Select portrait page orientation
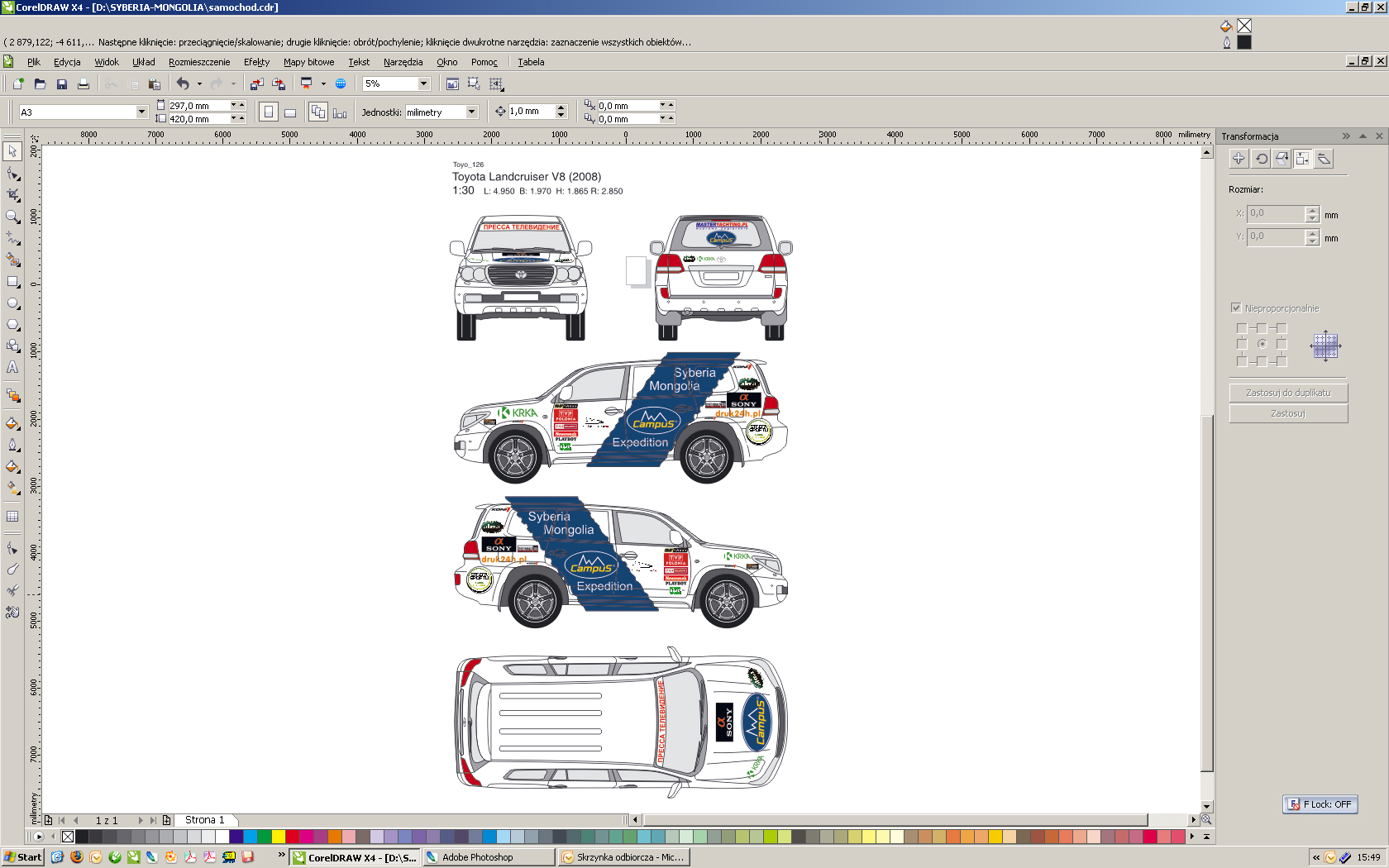Screen dimensions: 1389x868 coord(268,112)
